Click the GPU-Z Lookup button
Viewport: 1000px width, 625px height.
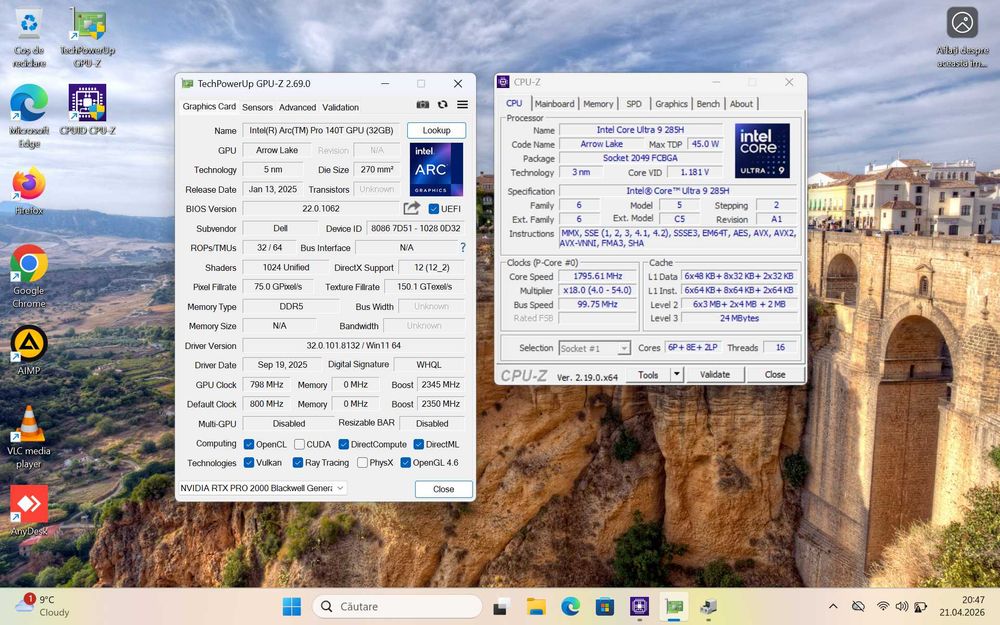pyautogui.click(x=436, y=130)
